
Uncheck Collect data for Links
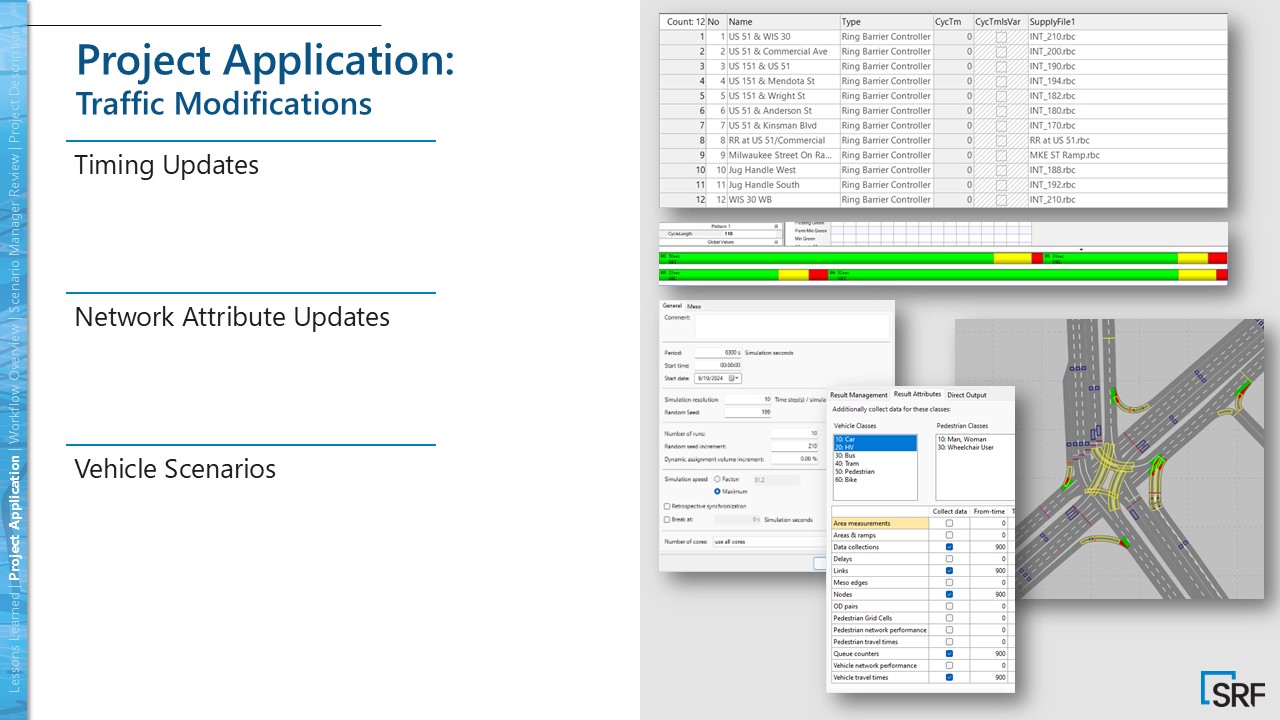click(x=949, y=571)
